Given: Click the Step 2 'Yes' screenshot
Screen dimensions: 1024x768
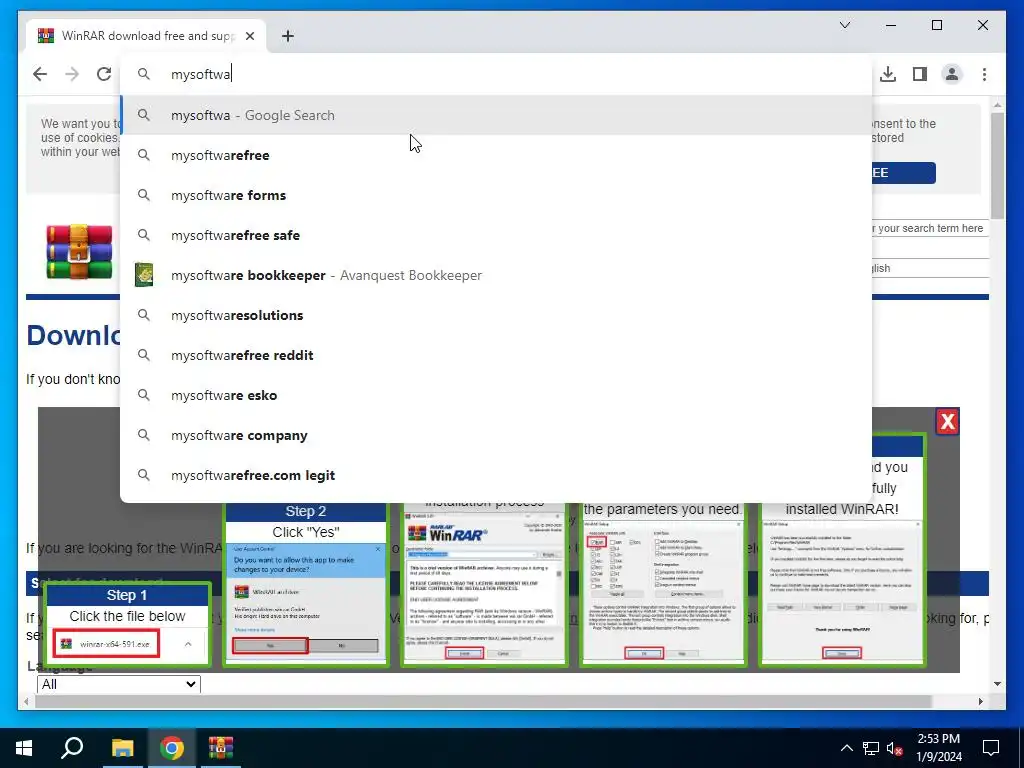Looking at the screenshot, I should point(306,600).
